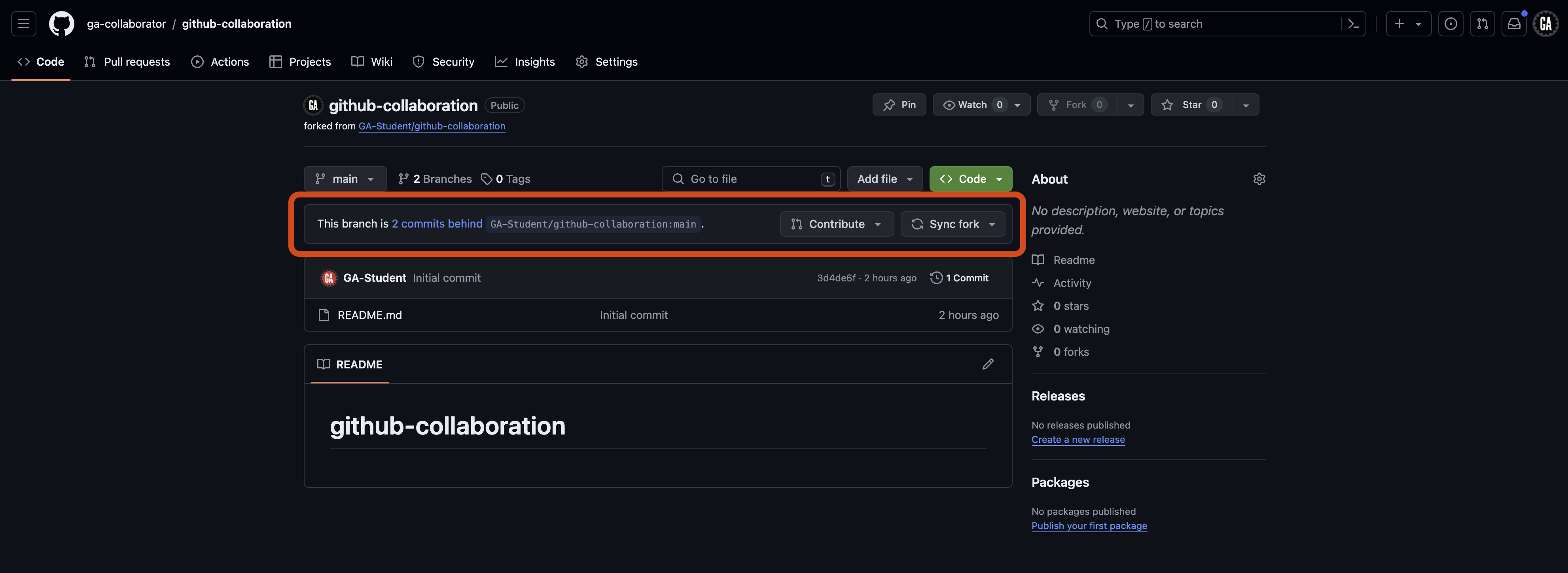1568x573 pixels.
Task: Follow the GA-Student/github-collaboration fork source link
Action: pyautogui.click(x=432, y=126)
